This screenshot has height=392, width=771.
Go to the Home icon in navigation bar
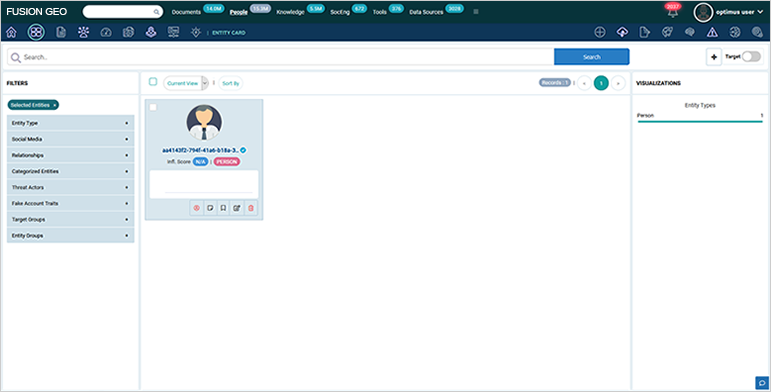(11, 32)
